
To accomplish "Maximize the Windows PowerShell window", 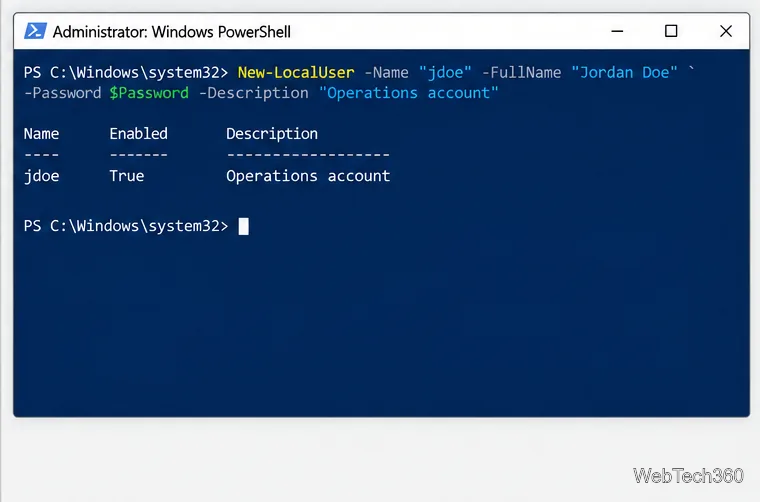I will (671, 31).
